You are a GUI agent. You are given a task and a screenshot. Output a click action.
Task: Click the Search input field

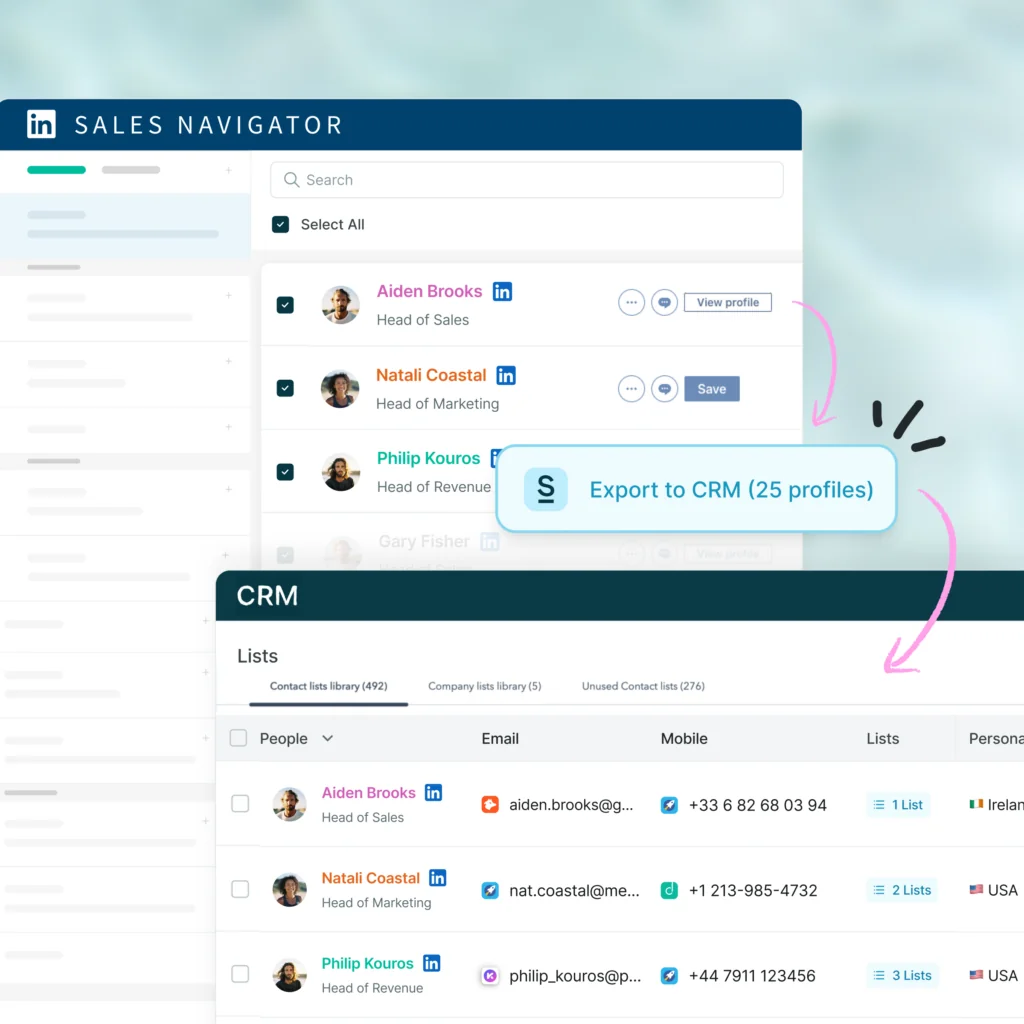(540, 180)
